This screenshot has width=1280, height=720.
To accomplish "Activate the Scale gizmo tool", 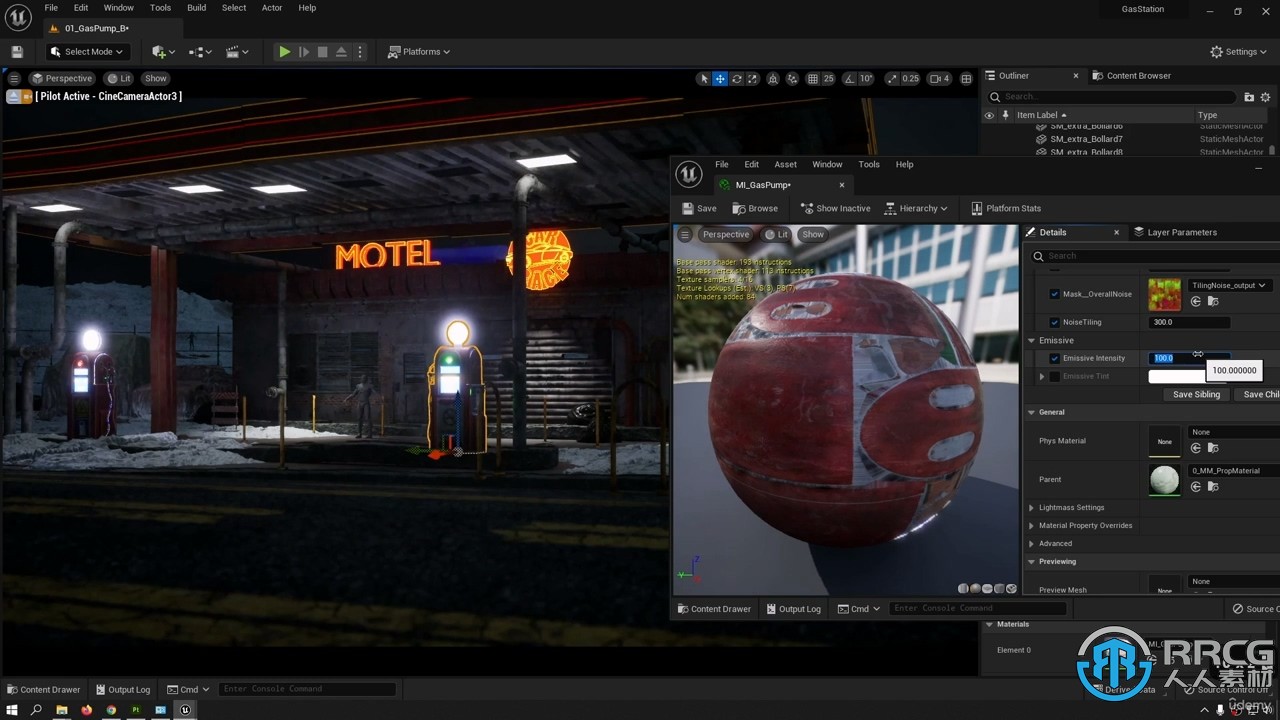I will pyautogui.click(x=753, y=79).
